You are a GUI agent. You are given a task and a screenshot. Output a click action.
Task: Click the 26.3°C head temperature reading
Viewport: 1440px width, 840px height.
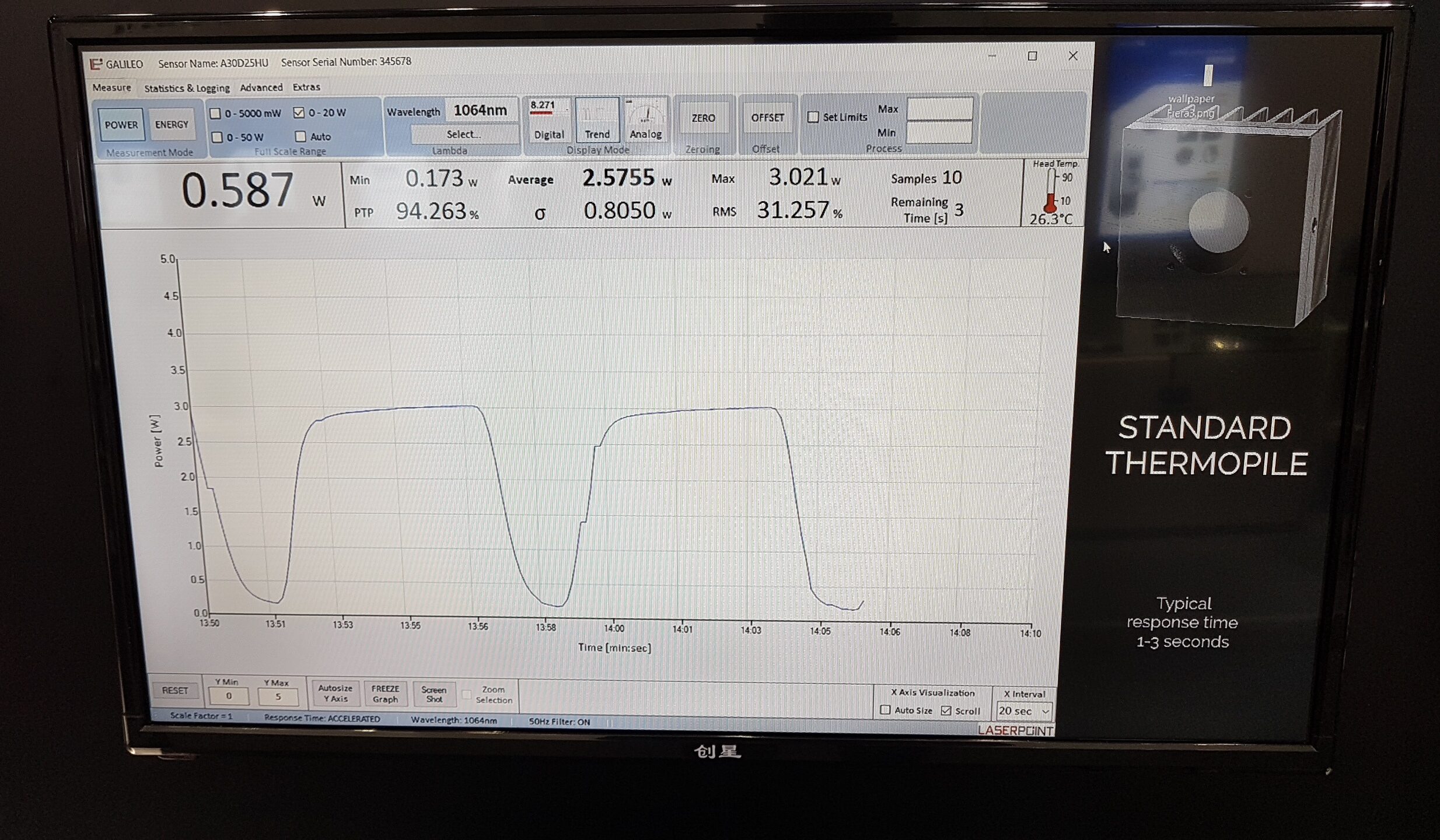1051,219
